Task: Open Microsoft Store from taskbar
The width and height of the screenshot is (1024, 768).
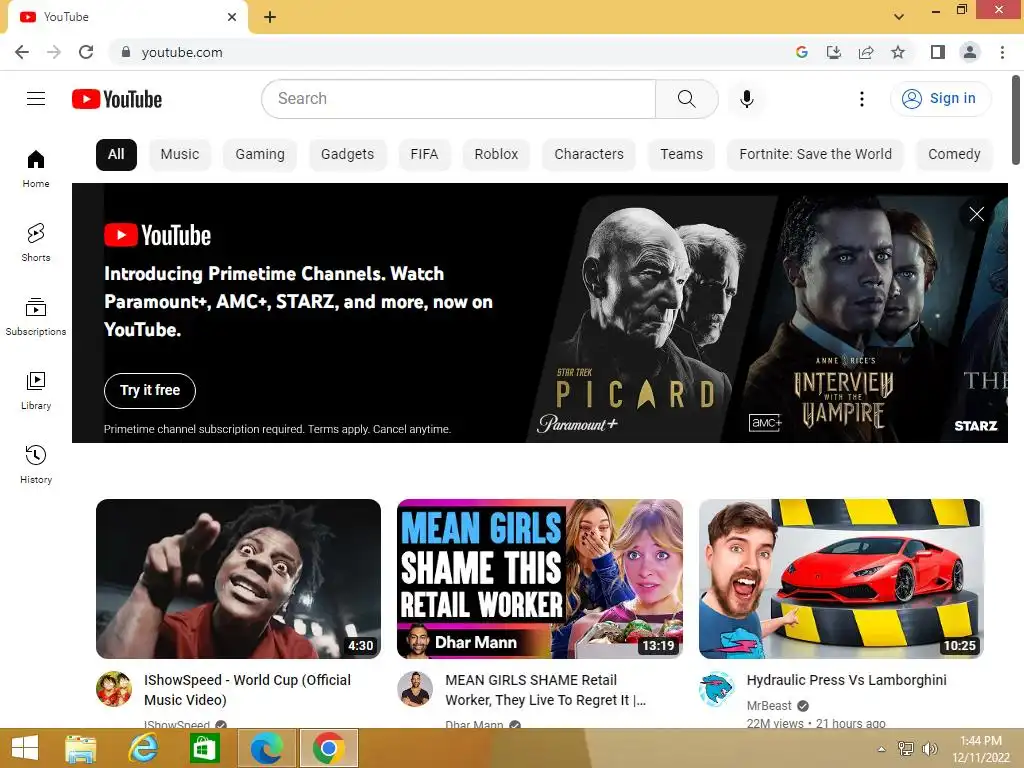Action: coord(204,748)
